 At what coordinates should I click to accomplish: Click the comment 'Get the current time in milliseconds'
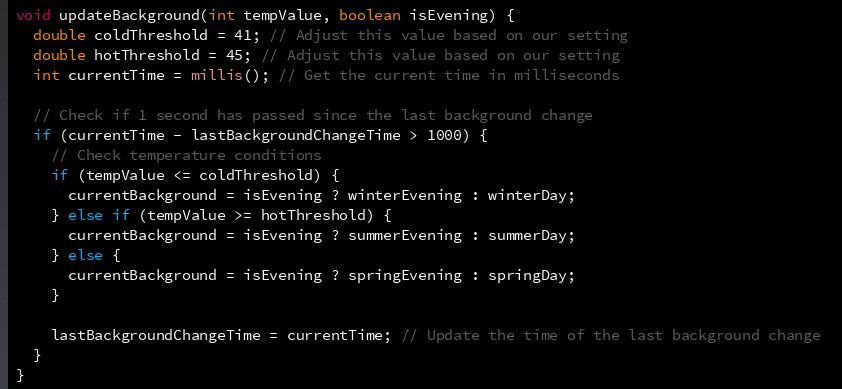(x=449, y=75)
